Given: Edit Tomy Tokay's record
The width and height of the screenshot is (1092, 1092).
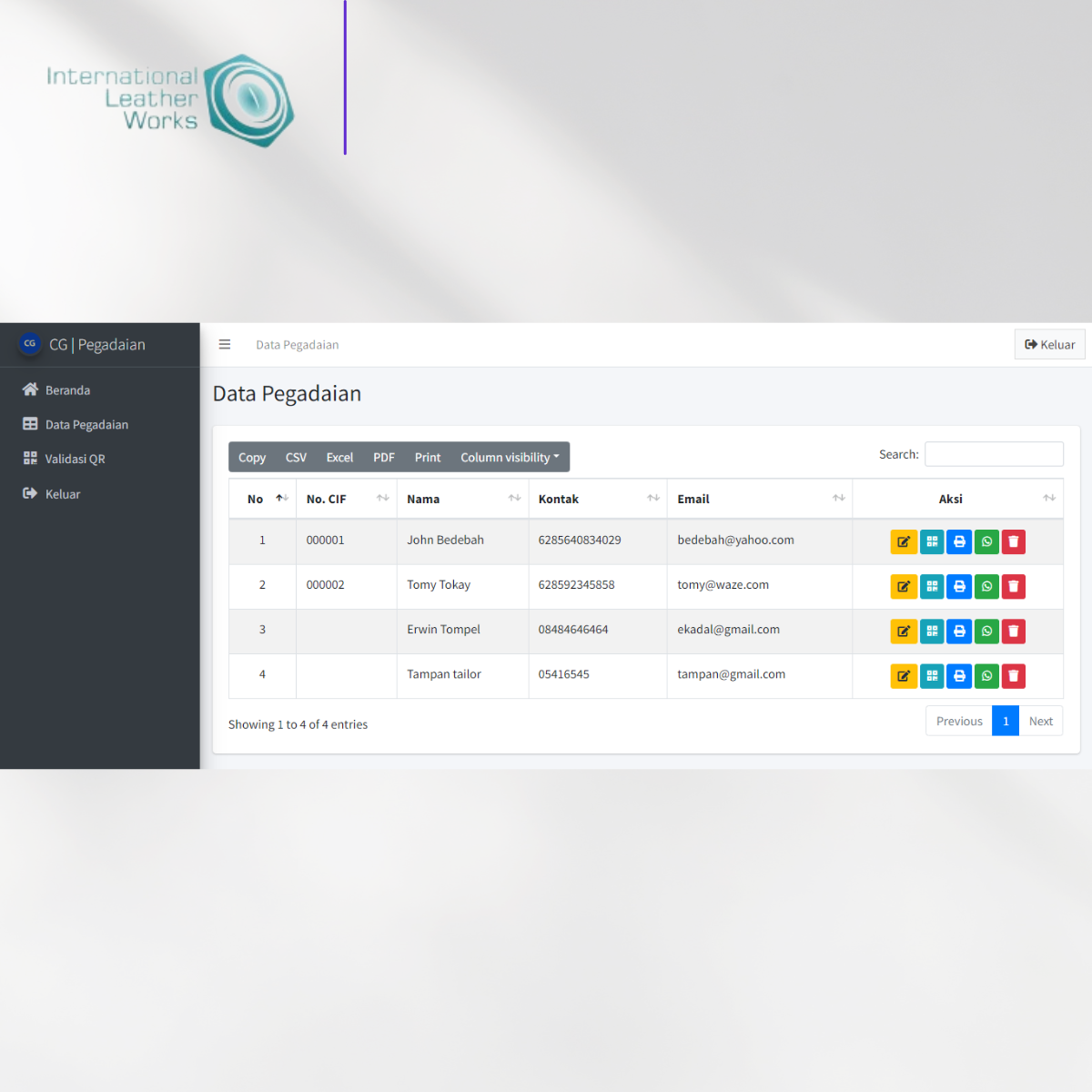Looking at the screenshot, I should point(904,586).
